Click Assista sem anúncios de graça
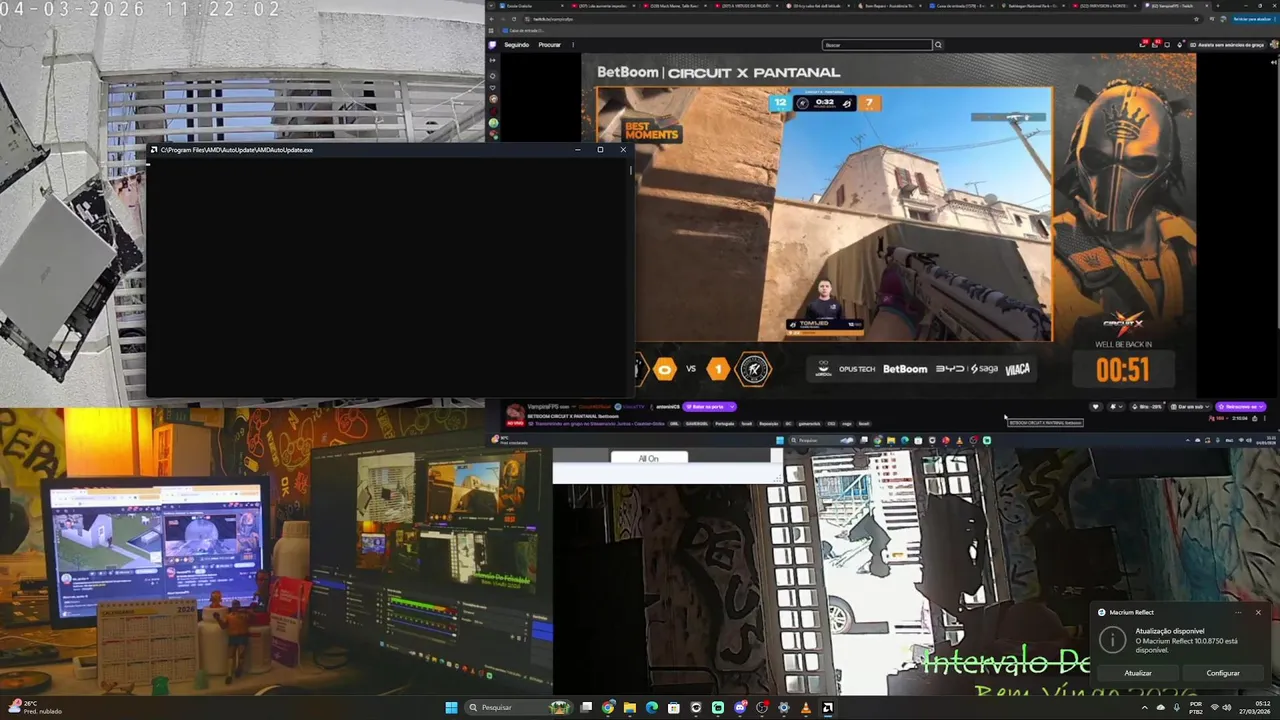 pyautogui.click(x=1229, y=45)
